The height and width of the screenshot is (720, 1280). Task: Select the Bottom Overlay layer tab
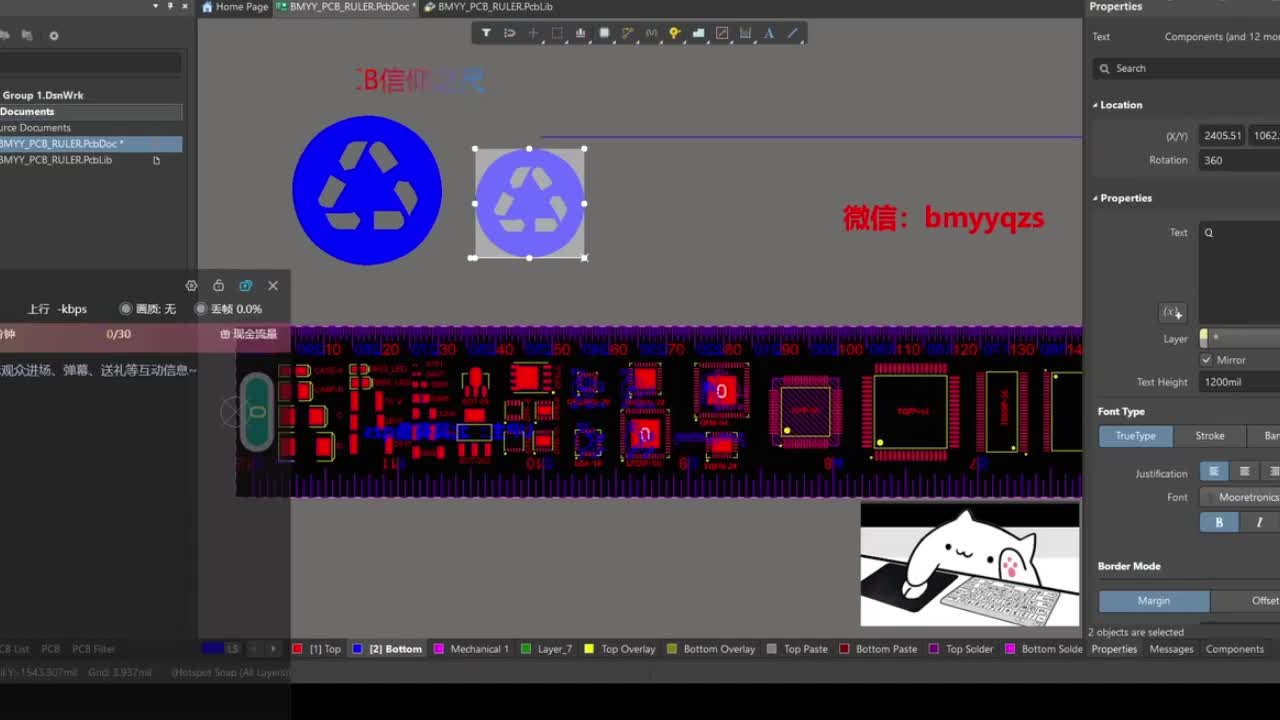(711, 649)
